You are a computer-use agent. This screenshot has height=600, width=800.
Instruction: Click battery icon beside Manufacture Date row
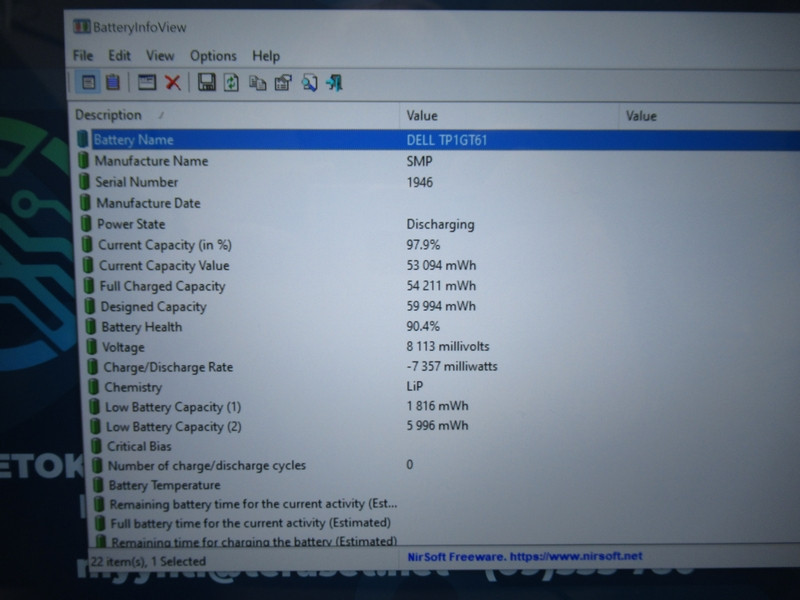click(85, 203)
